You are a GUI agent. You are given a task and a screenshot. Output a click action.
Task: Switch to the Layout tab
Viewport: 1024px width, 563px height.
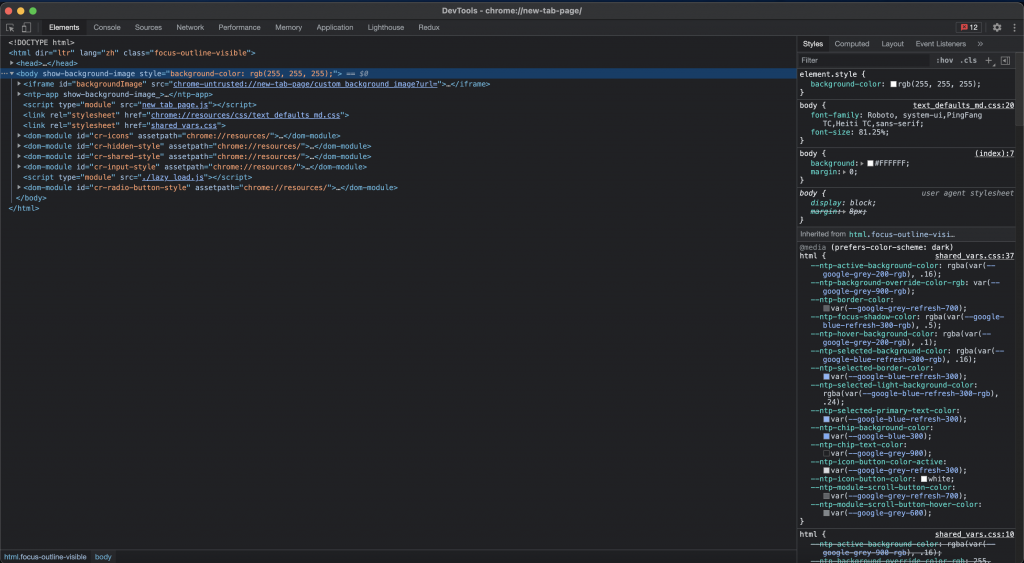(x=893, y=44)
